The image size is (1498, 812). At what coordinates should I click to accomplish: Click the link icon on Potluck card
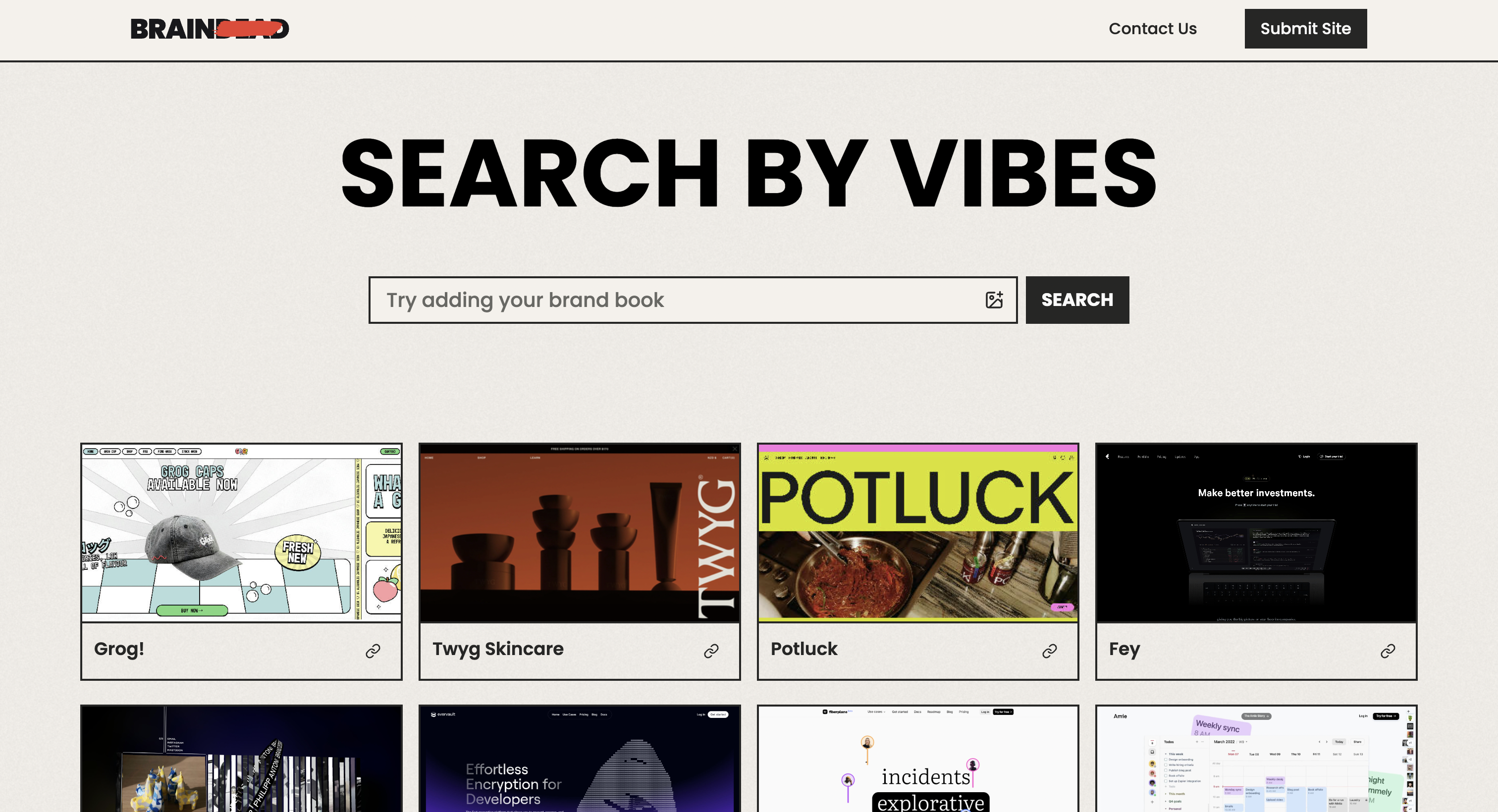1049,651
